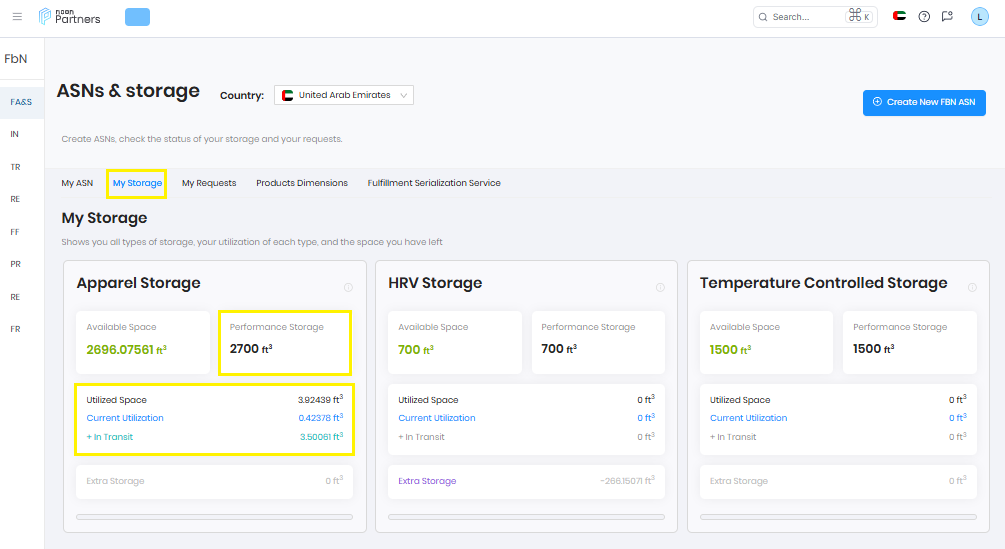Open the UAE flag country selector in header
This screenshot has width=1005, height=549.
pos(899,16)
